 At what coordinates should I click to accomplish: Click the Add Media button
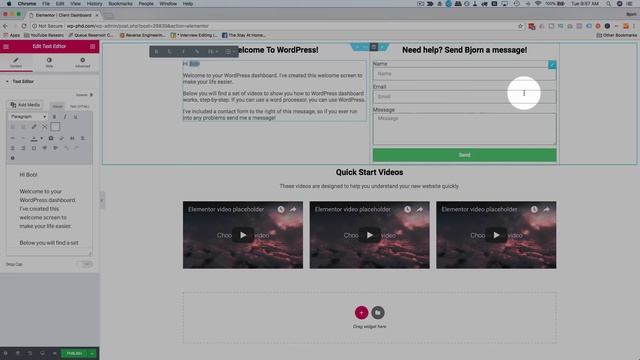point(25,105)
